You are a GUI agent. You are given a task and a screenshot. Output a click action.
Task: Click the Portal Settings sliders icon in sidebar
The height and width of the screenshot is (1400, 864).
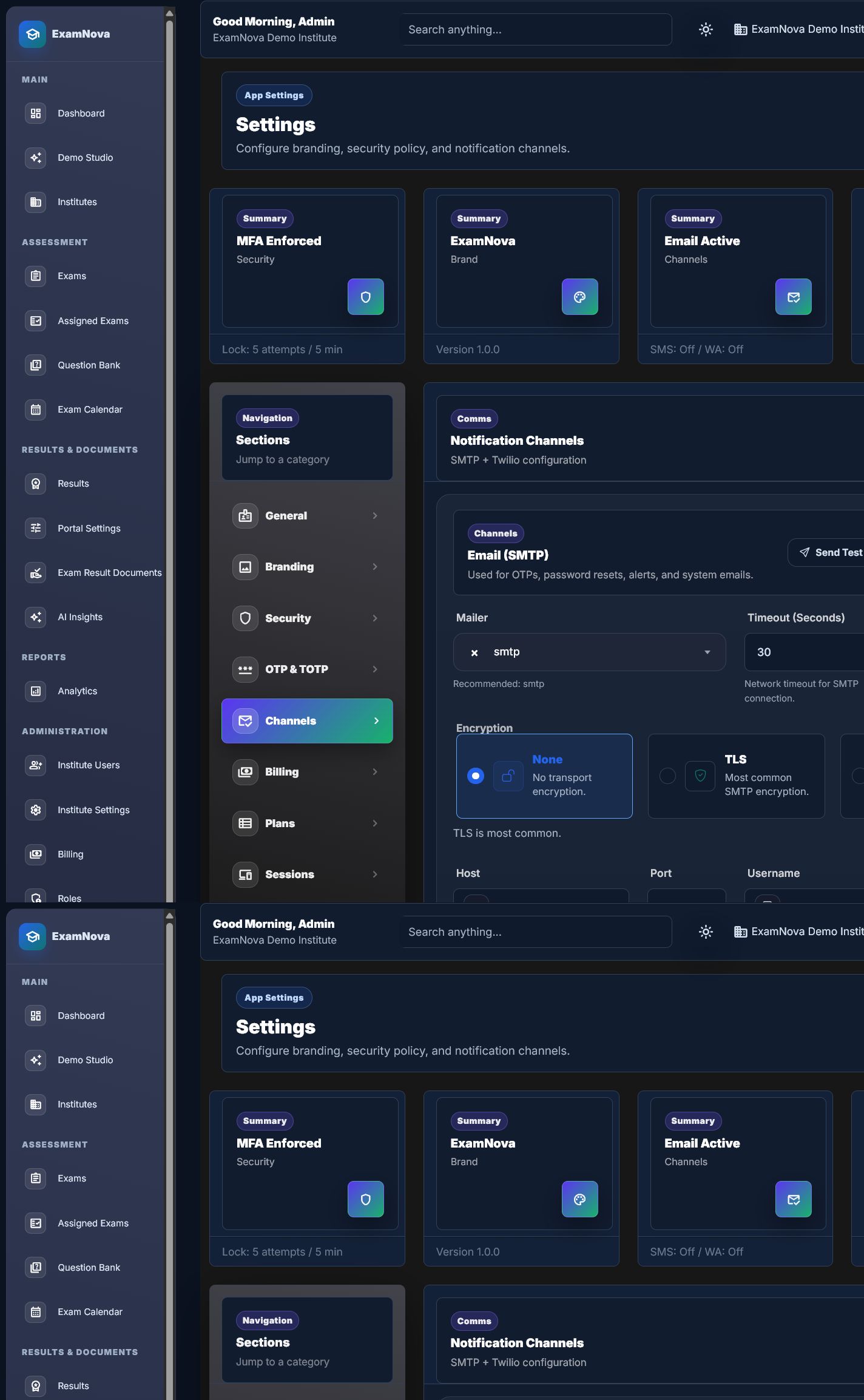[36, 528]
